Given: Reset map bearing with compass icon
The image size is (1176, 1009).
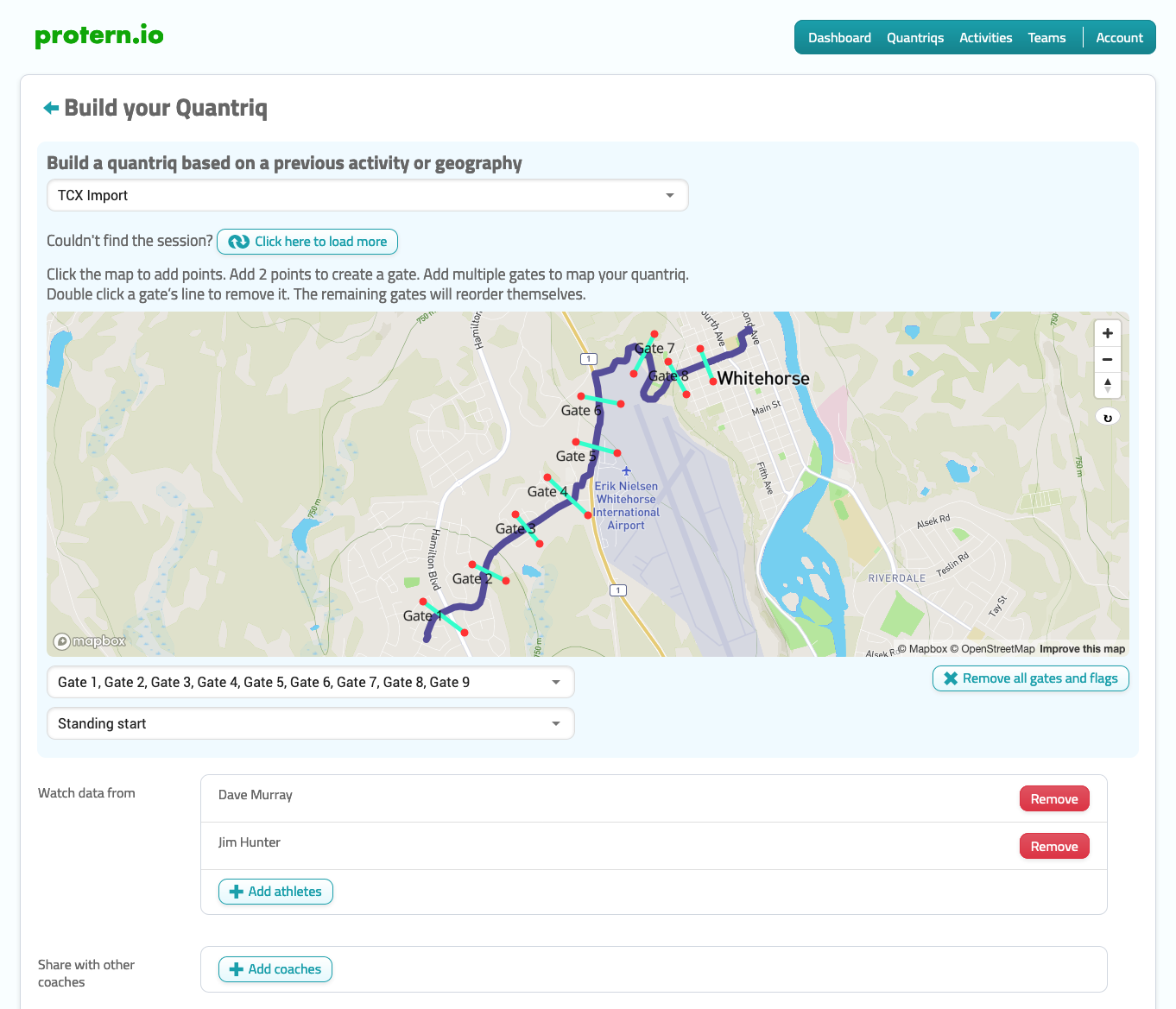Looking at the screenshot, I should [1107, 385].
